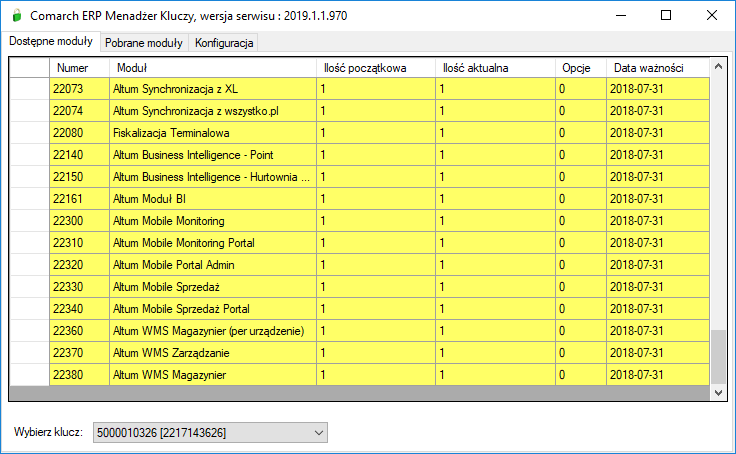This screenshot has width=736, height=454.
Task: Click module number 22073
Action: pyautogui.click(x=79, y=89)
